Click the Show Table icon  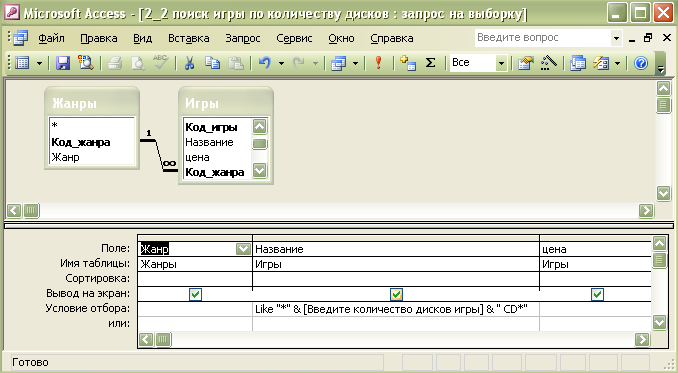click(408, 63)
